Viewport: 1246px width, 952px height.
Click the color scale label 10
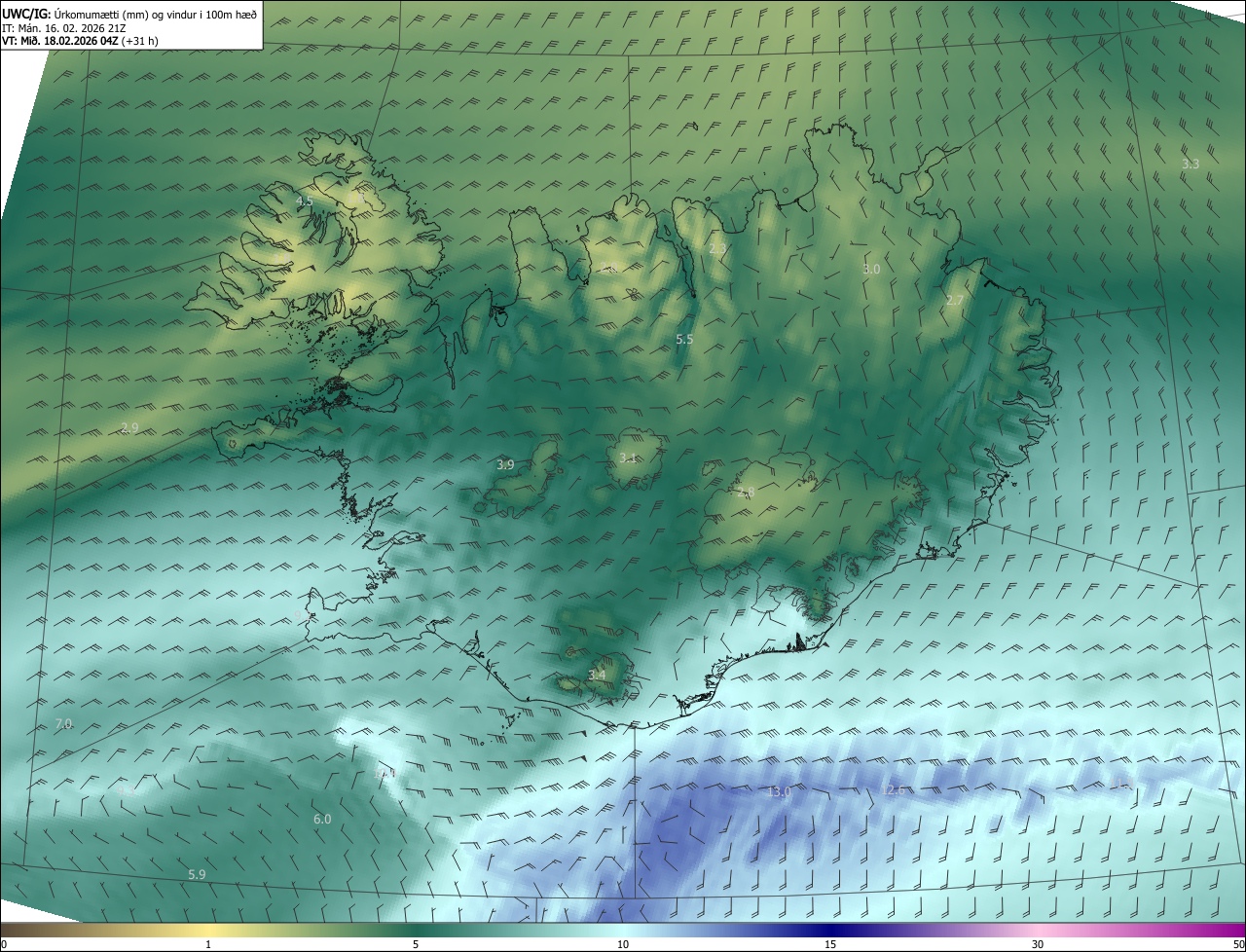(x=623, y=944)
